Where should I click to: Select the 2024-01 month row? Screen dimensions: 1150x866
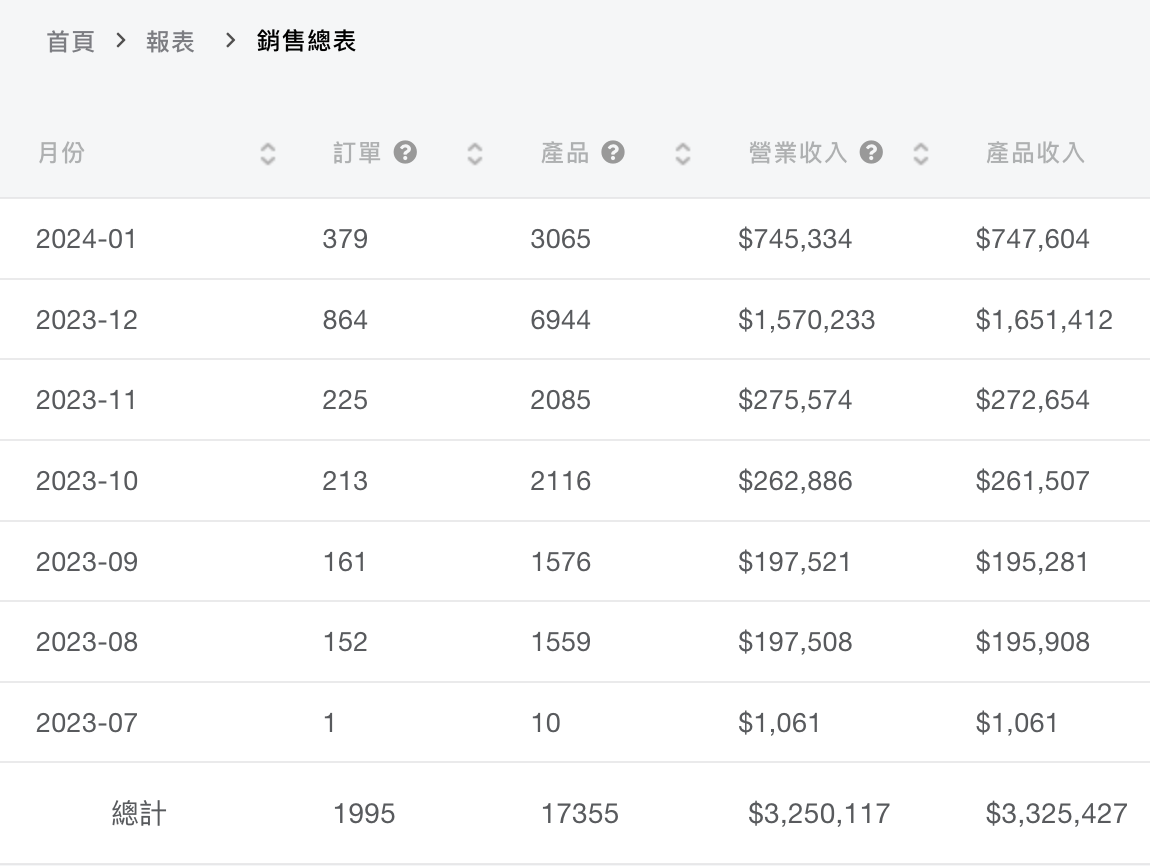coord(86,239)
